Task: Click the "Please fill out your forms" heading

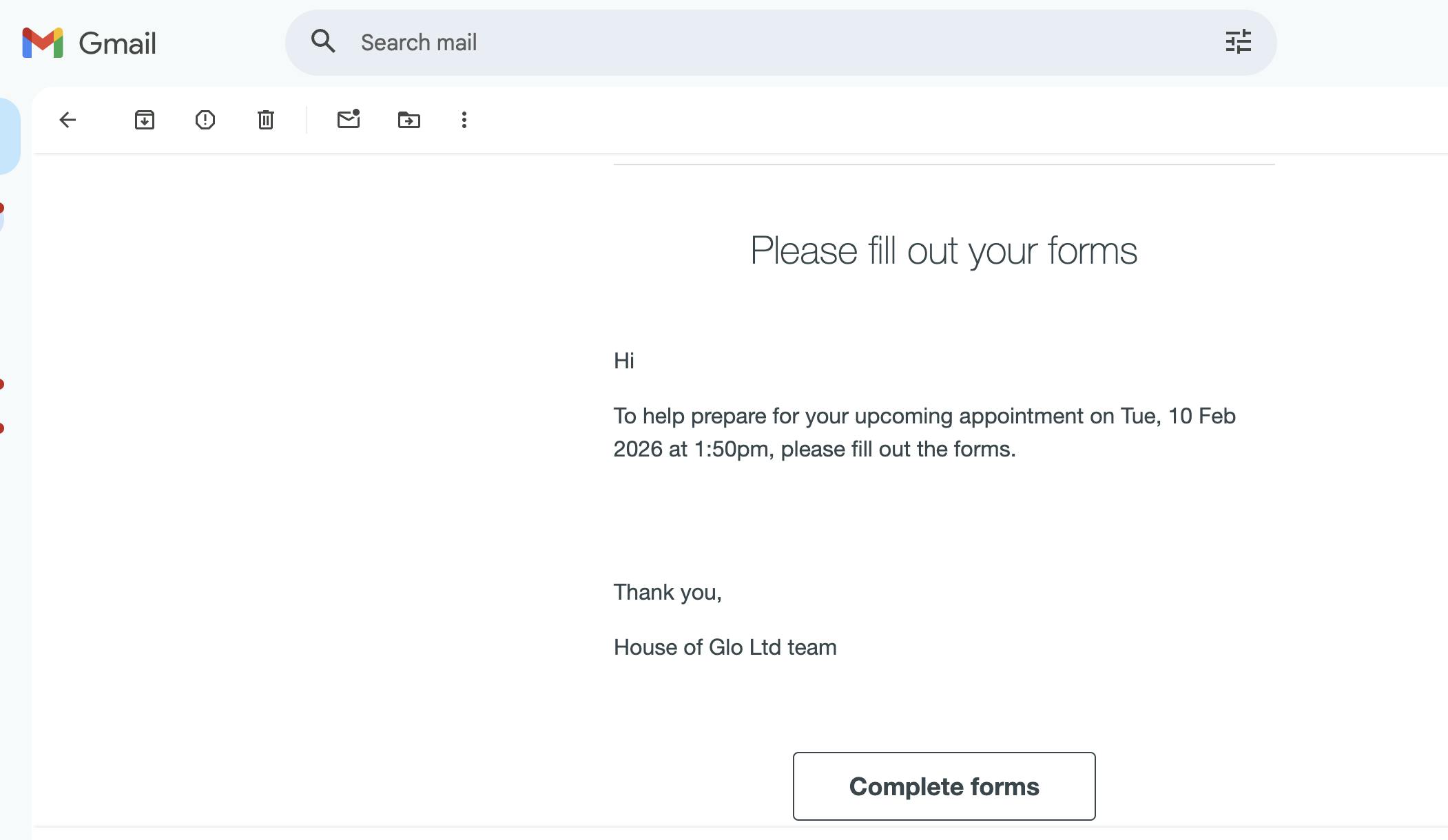Action: [944, 251]
